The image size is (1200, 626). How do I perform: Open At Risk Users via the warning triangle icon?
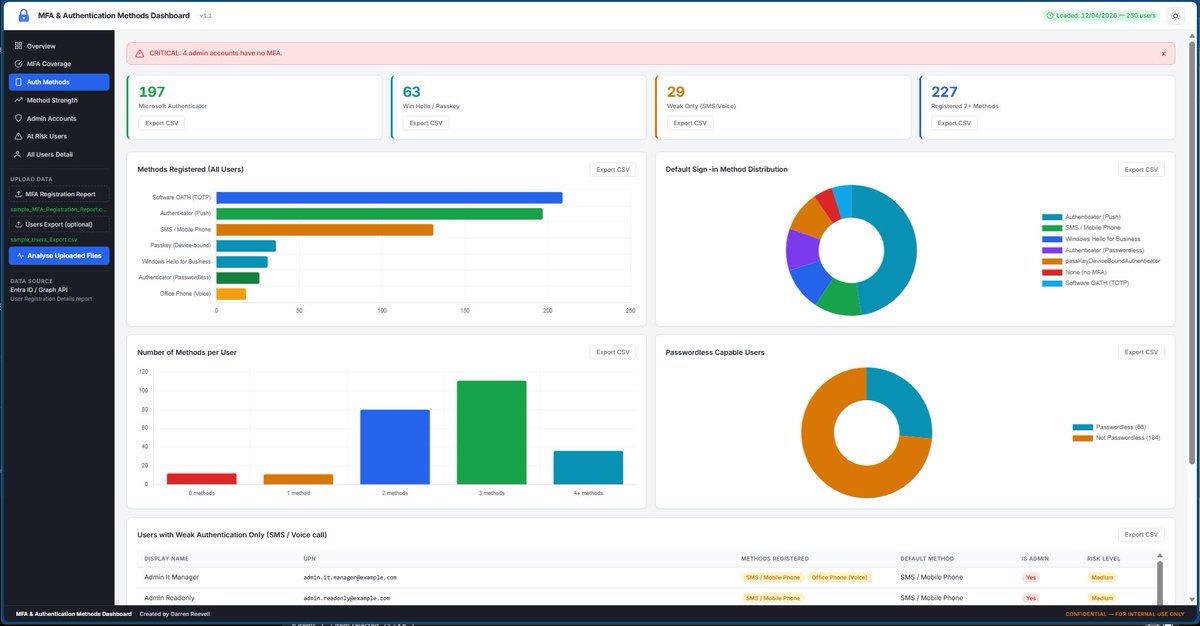click(x=18, y=136)
